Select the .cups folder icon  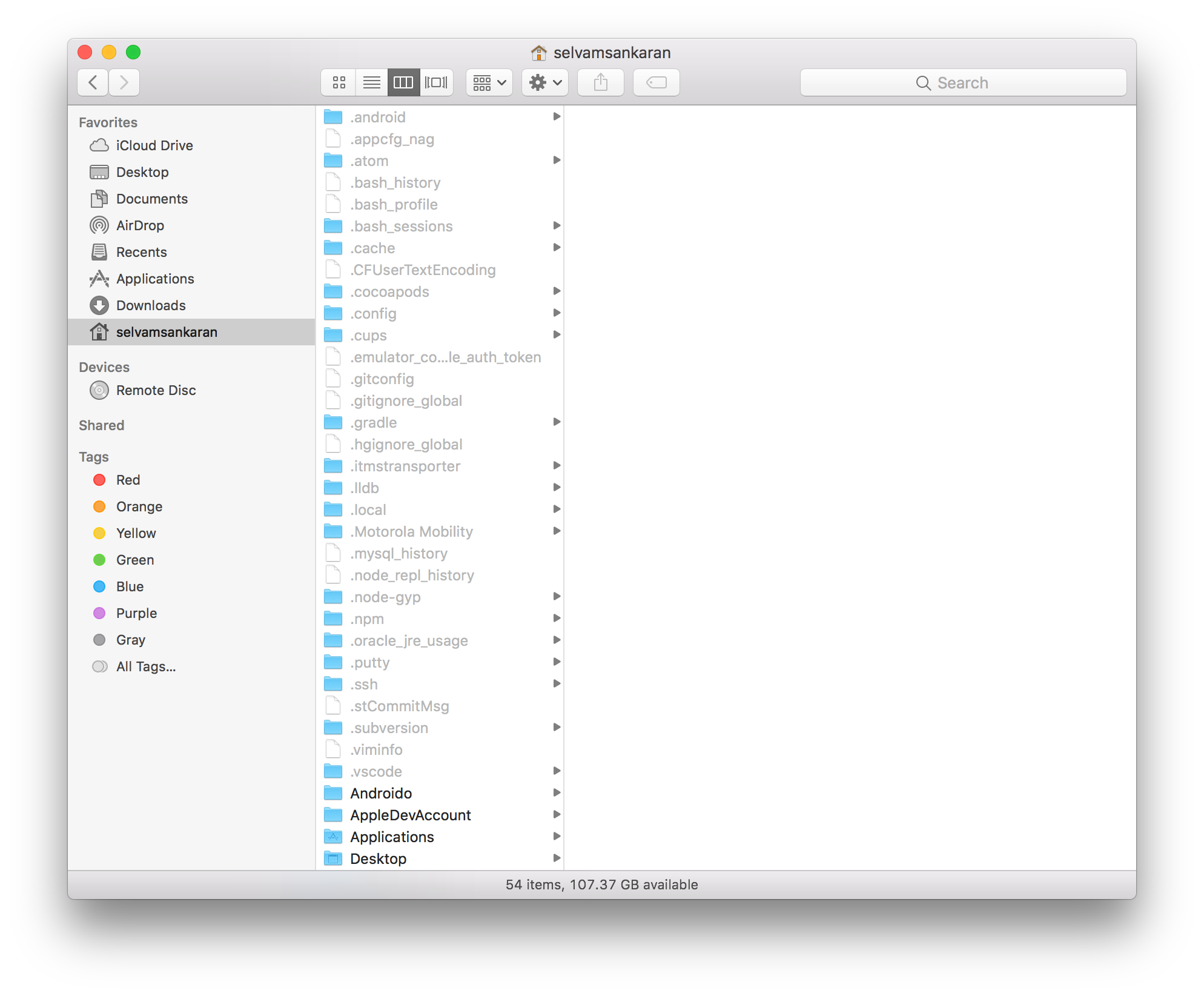tap(333, 335)
